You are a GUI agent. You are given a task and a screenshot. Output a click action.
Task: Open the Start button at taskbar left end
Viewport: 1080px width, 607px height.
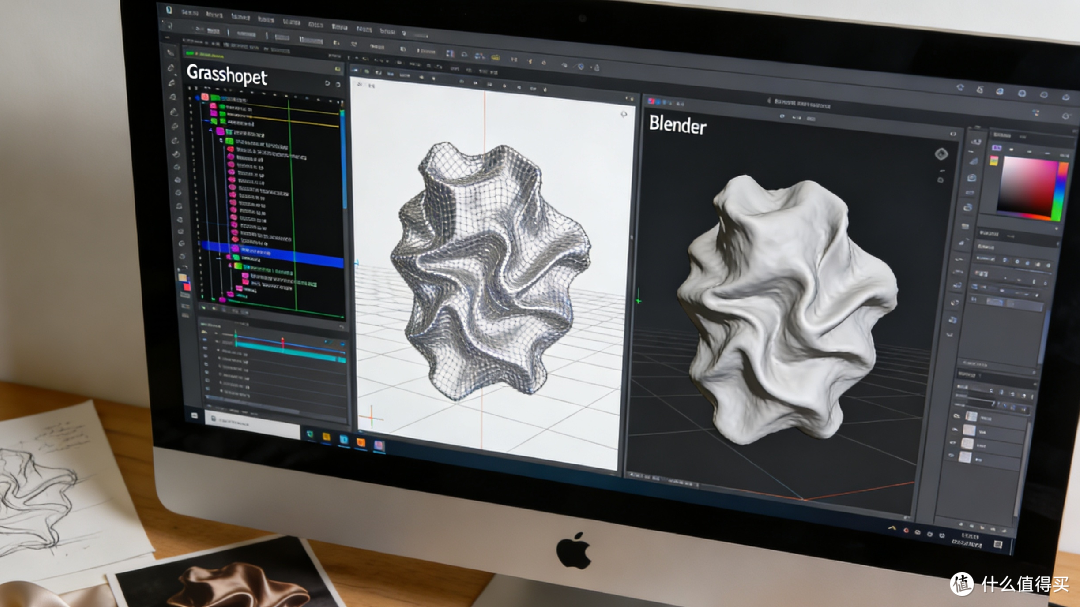click(194, 415)
